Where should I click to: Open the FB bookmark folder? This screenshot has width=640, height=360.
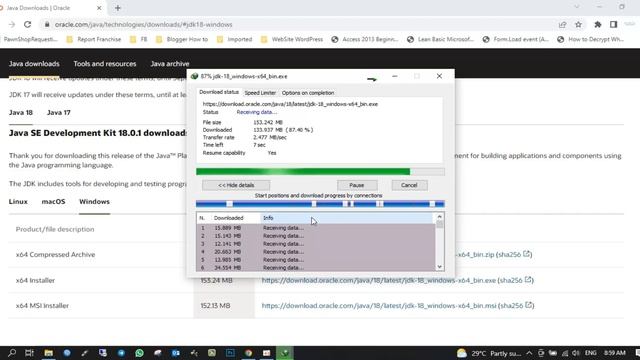point(139,39)
